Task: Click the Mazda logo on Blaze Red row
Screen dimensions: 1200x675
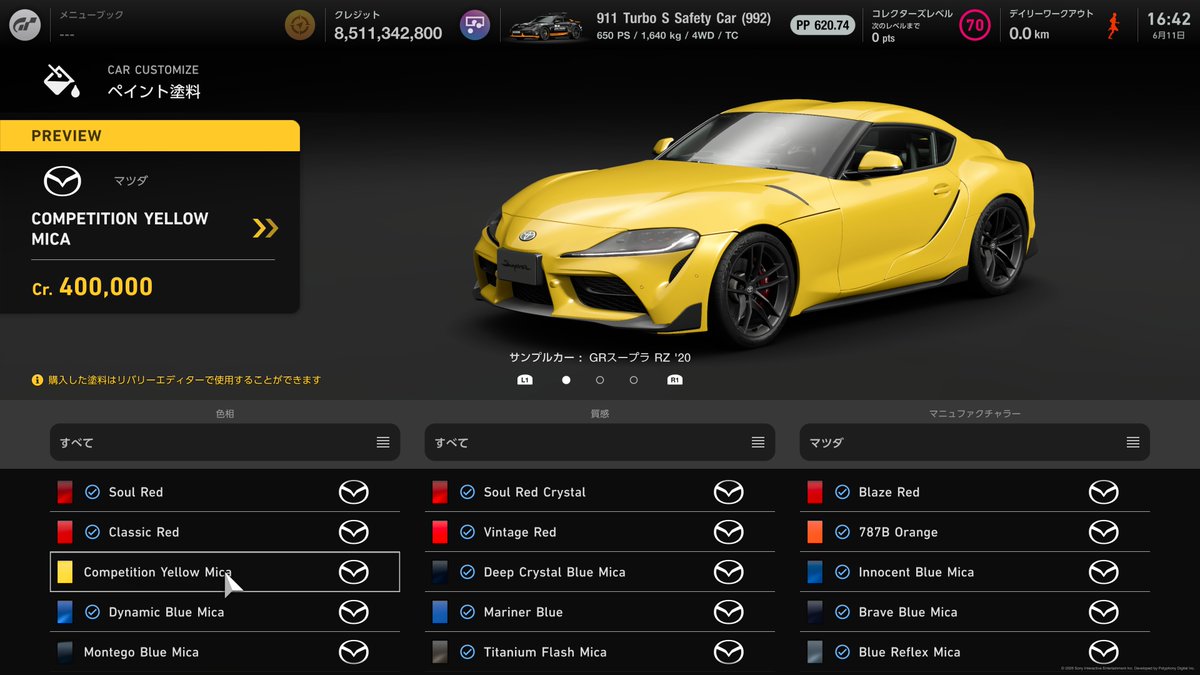Action: 1103,492
